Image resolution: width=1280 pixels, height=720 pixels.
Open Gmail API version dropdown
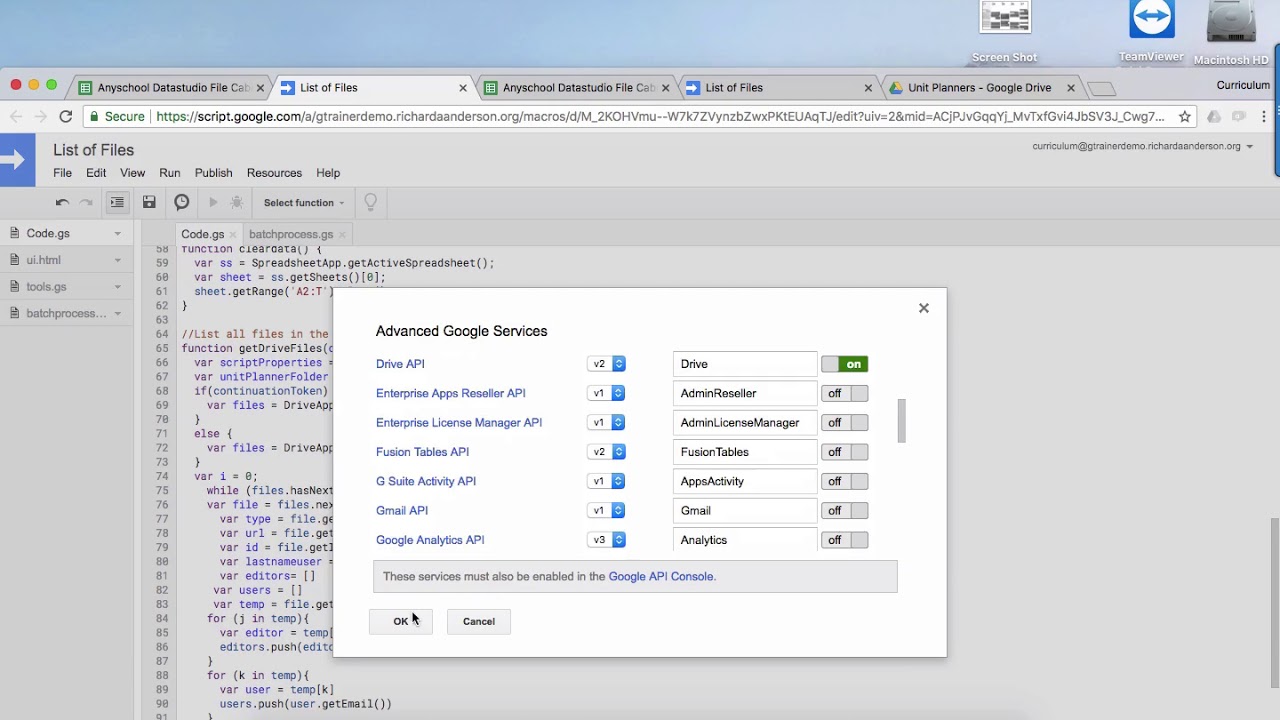click(606, 510)
